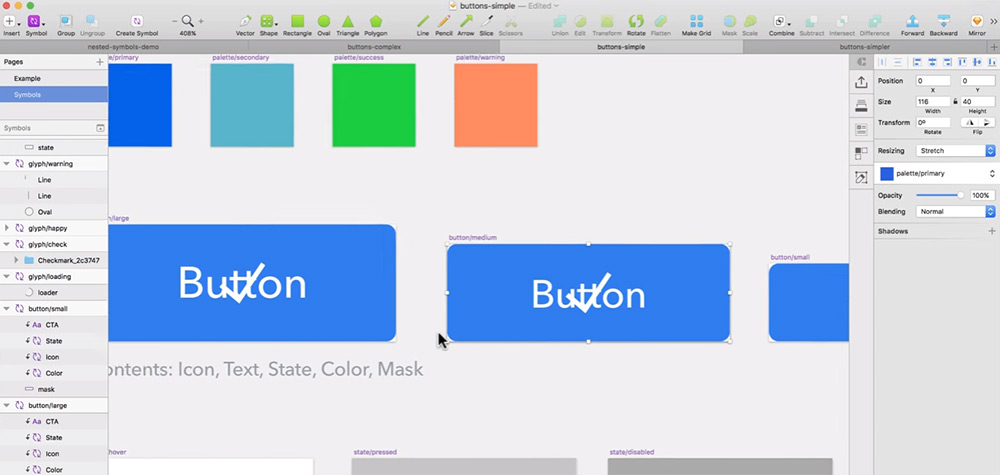Click the align right edges icon
Screen dimensions: 1000x475
pos(947,62)
